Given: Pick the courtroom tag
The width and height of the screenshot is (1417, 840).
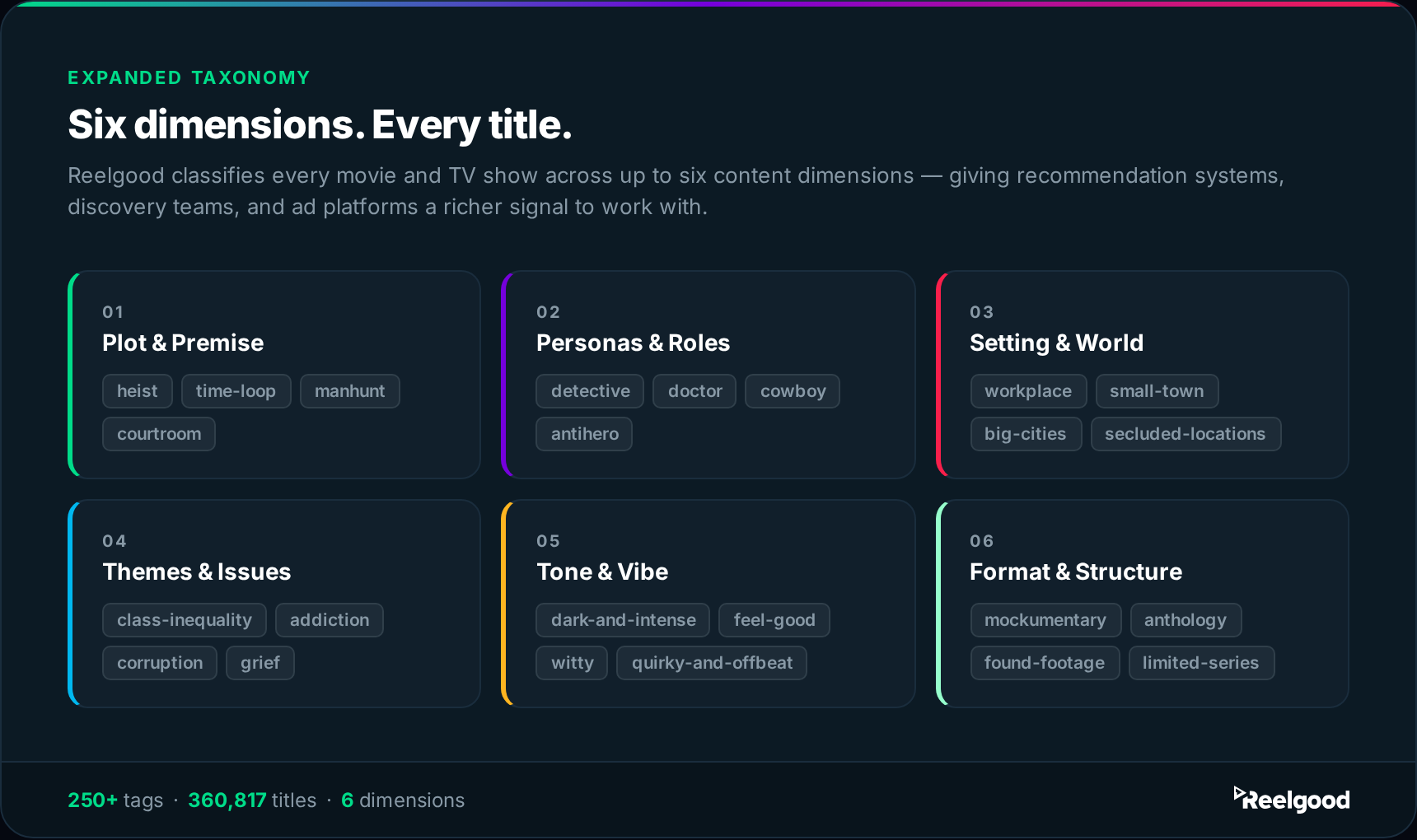Looking at the screenshot, I should [159, 434].
